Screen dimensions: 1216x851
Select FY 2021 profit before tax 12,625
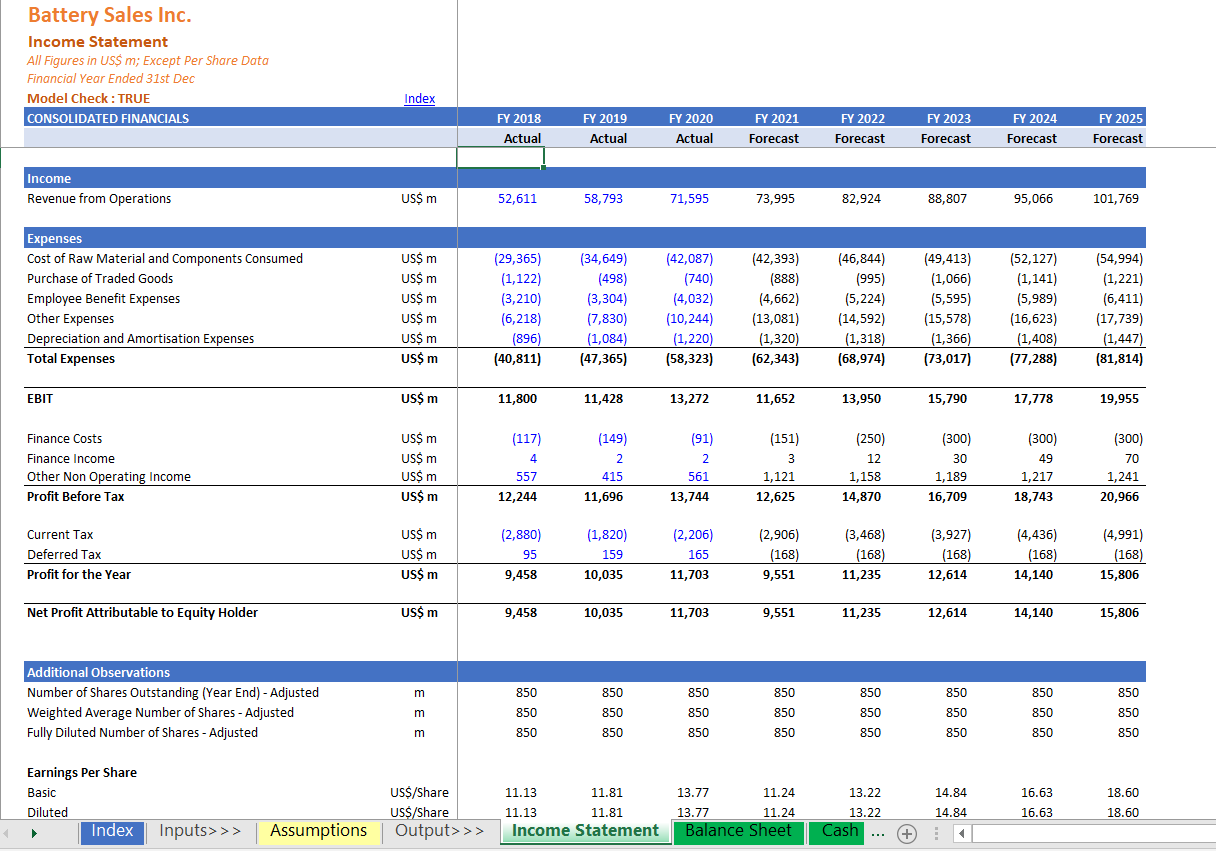[775, 497]
